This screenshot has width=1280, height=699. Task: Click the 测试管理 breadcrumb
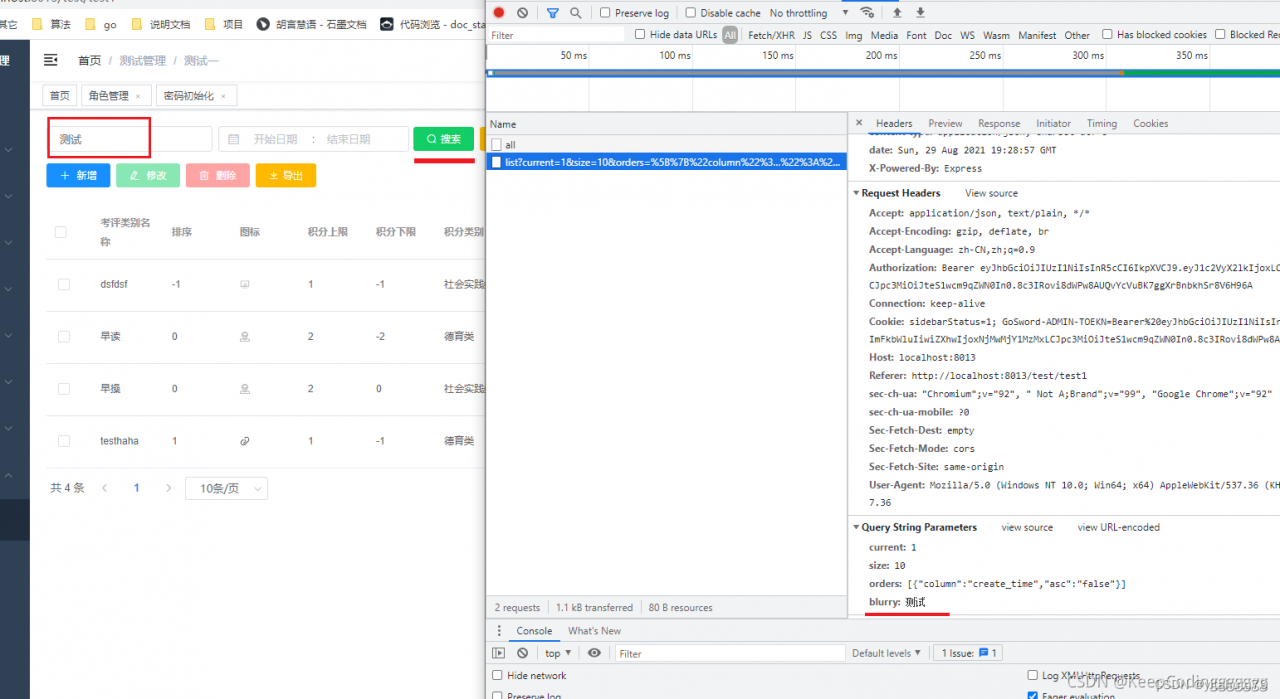[x=143, y=60]
